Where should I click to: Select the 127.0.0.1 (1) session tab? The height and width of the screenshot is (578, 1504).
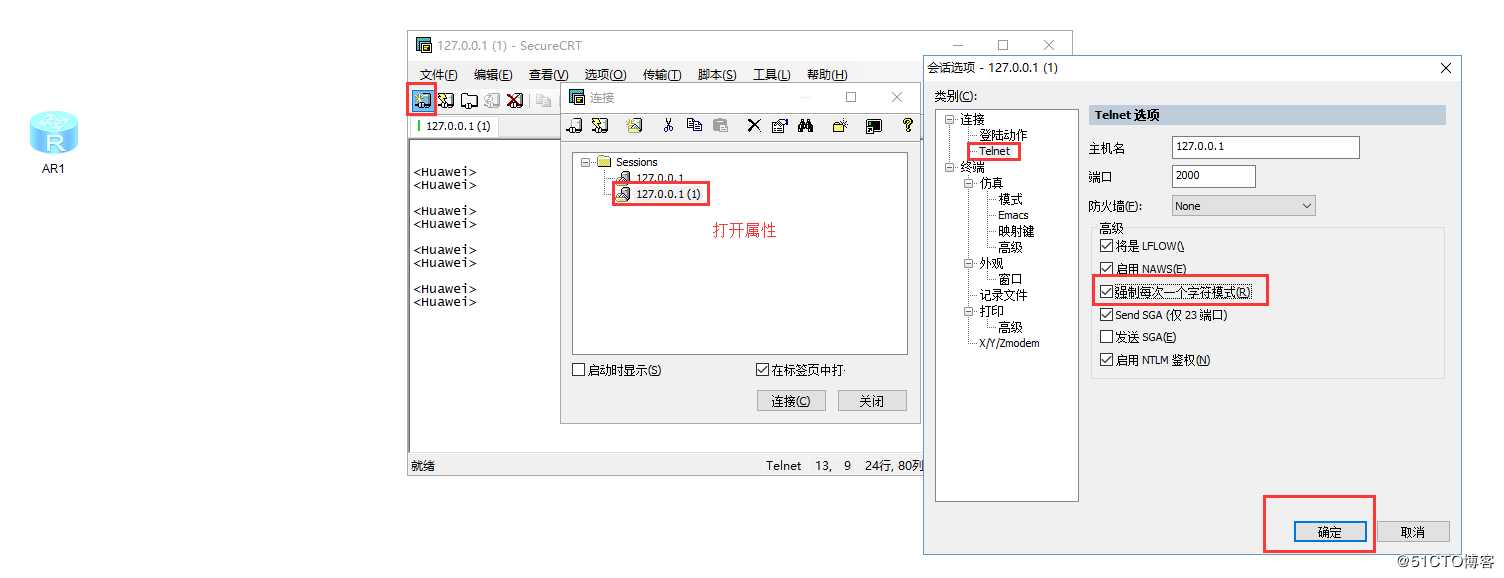[x=455, y=126]
